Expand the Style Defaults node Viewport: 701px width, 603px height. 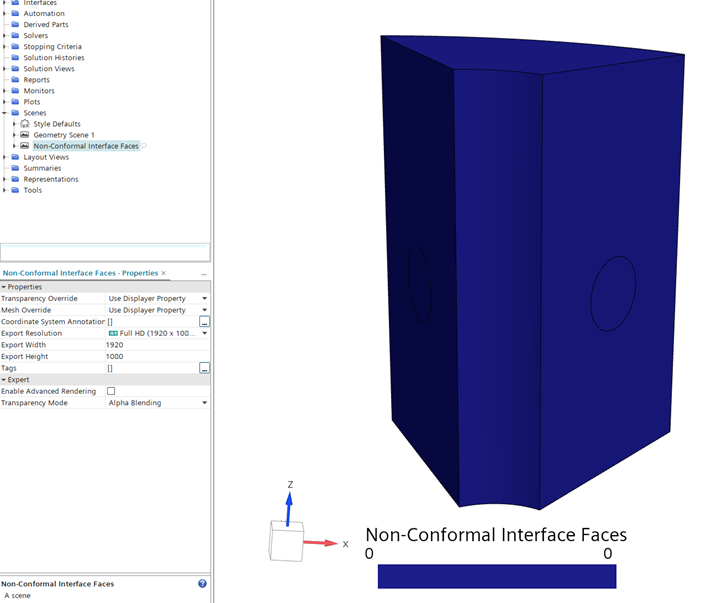[14, 124]
